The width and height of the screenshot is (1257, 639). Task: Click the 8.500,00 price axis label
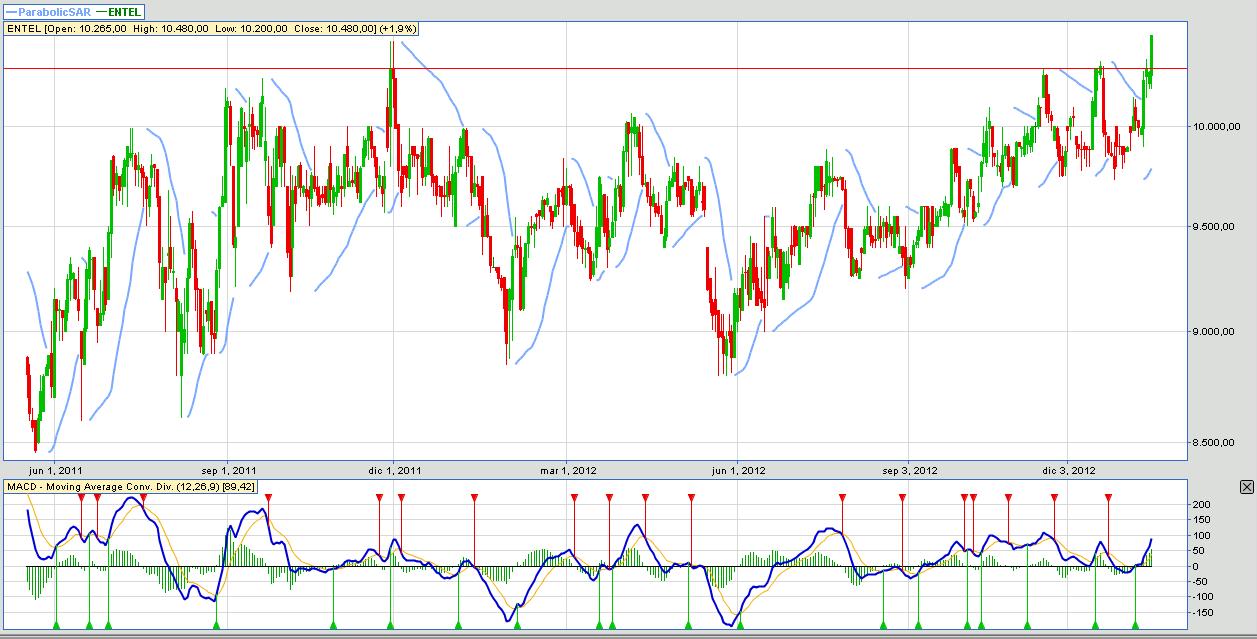[1219, 443]
